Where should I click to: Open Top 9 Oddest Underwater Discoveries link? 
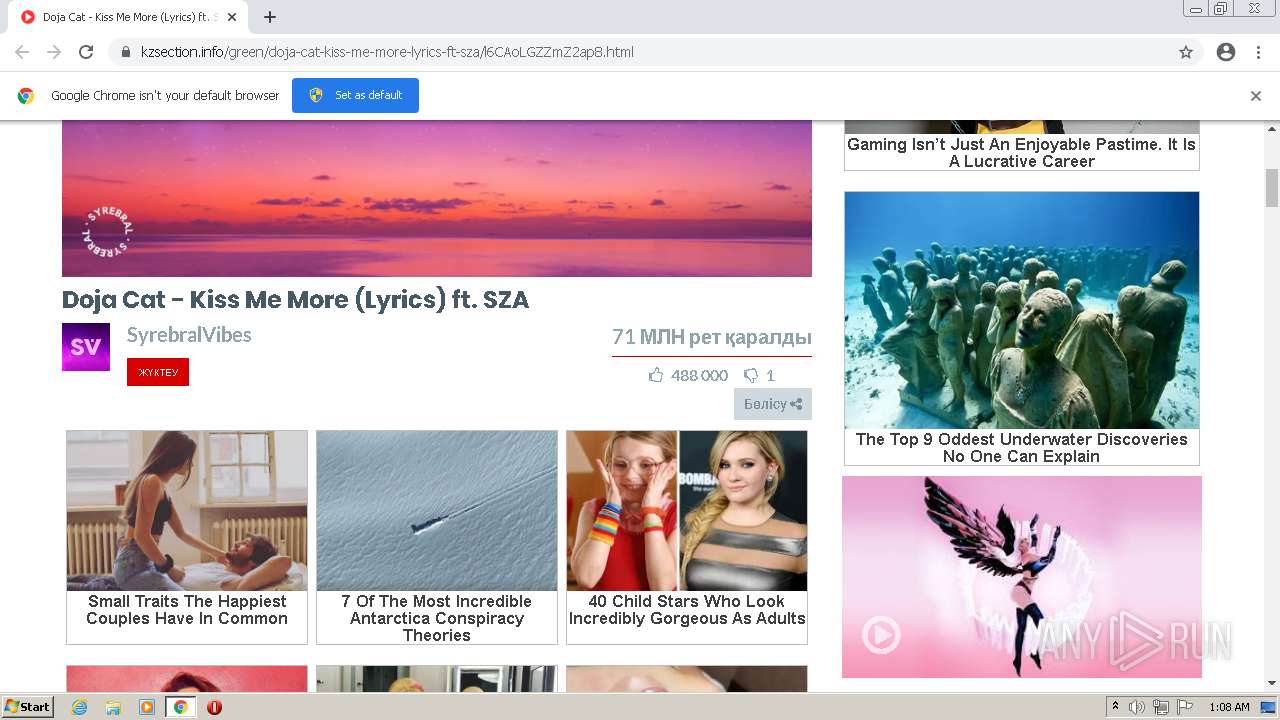tap(1022, 448)
